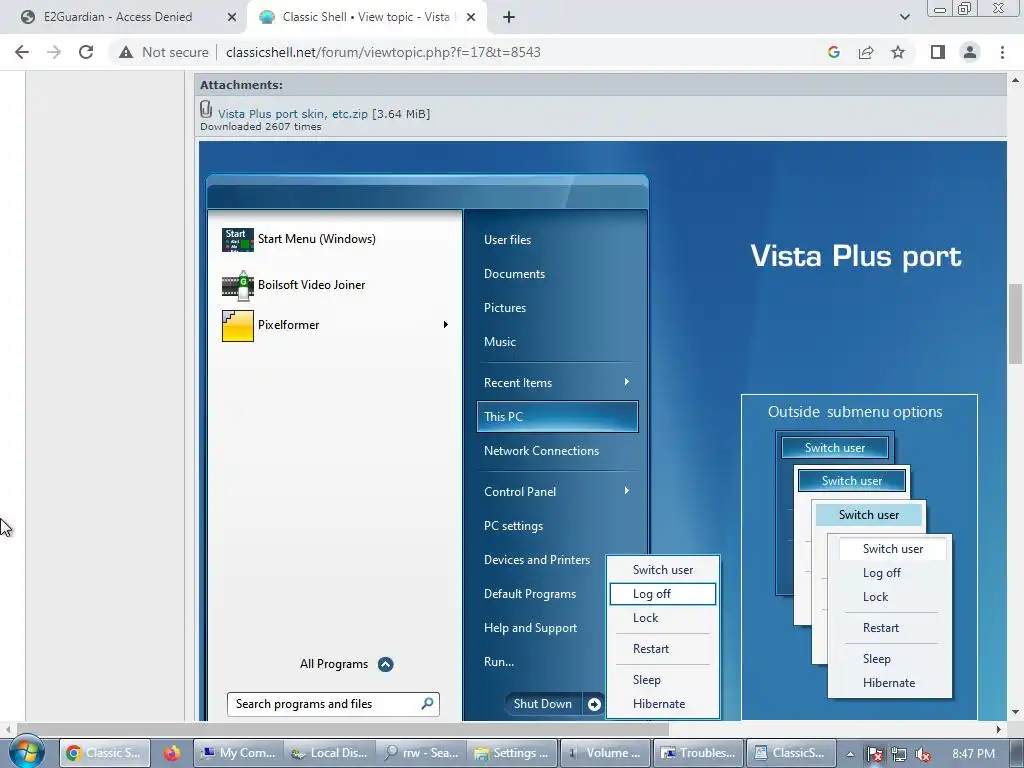This screenshot has height=768, width=1024.
Task: Click the network tray icon
Action: coord(899,754)
